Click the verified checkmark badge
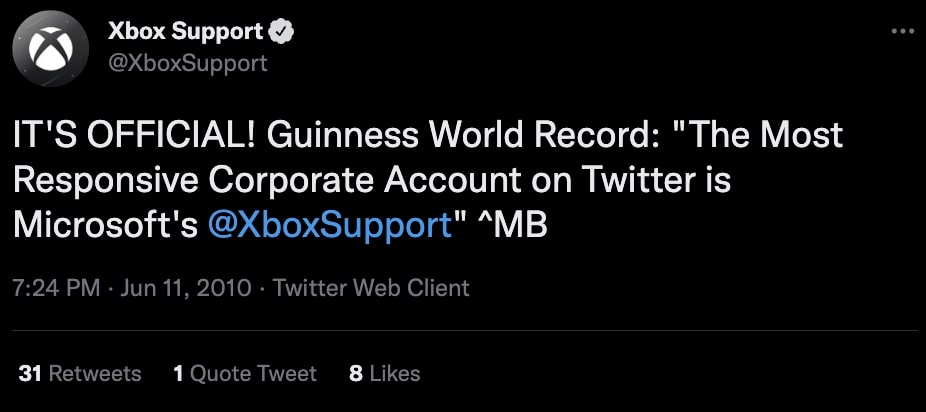The image size is (926, 412). tap(281, 32)
